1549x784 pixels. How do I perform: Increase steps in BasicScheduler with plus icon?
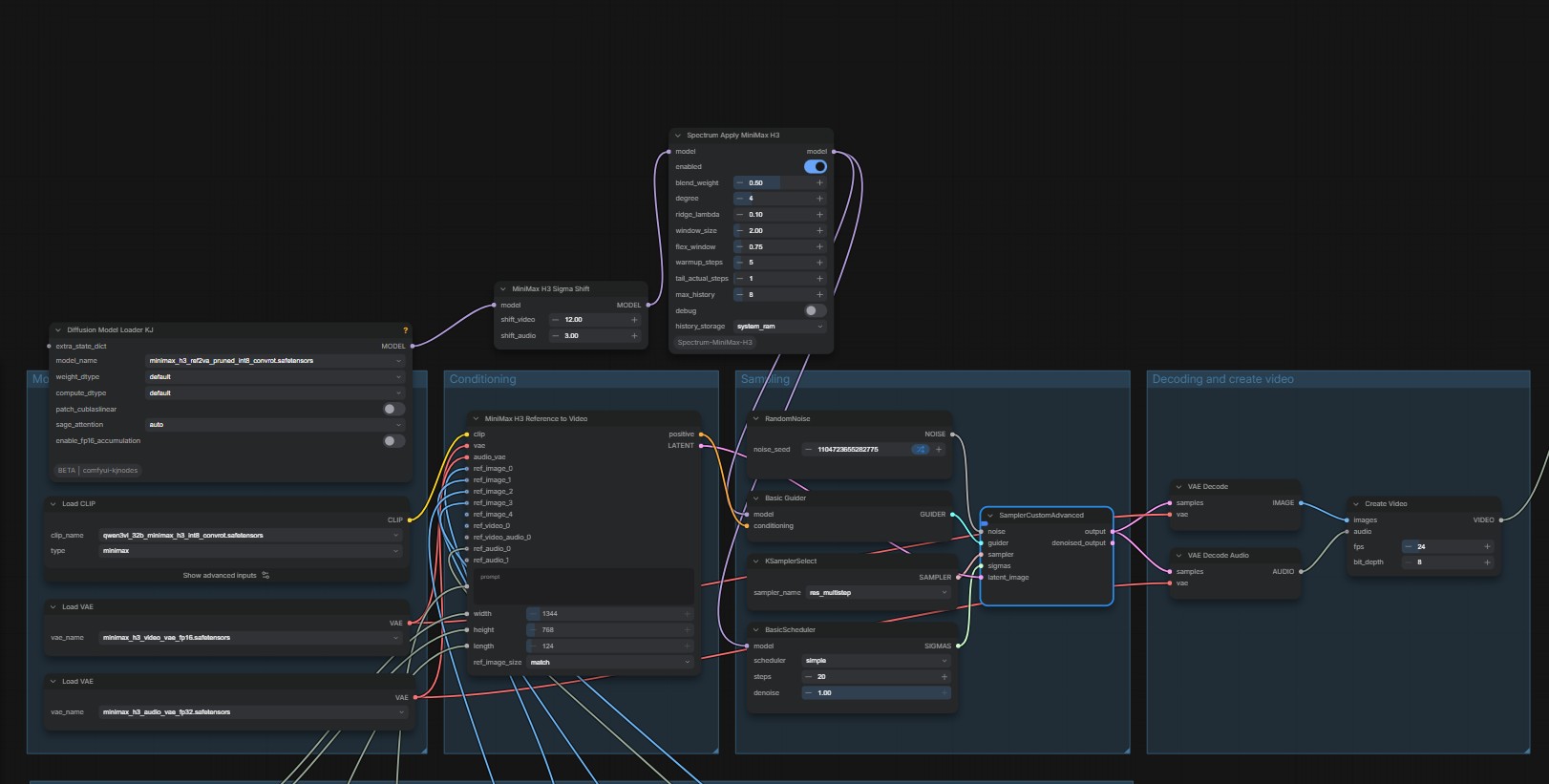944,677
